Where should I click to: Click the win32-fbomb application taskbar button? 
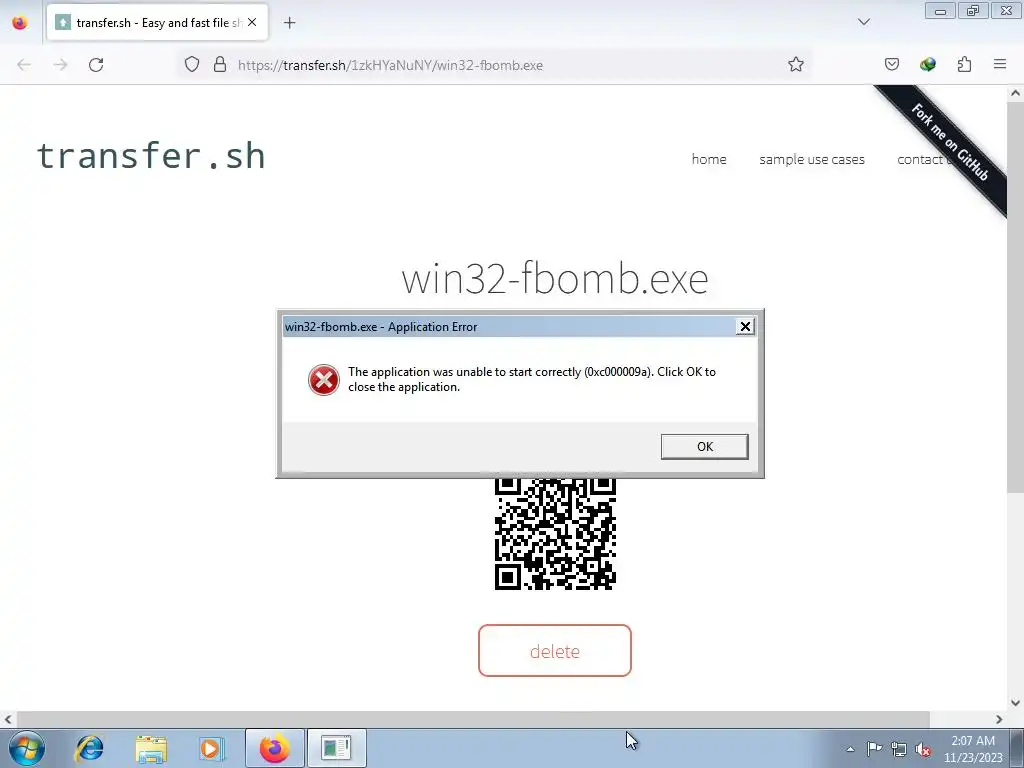pyautogui.click(x=336, y=748)
